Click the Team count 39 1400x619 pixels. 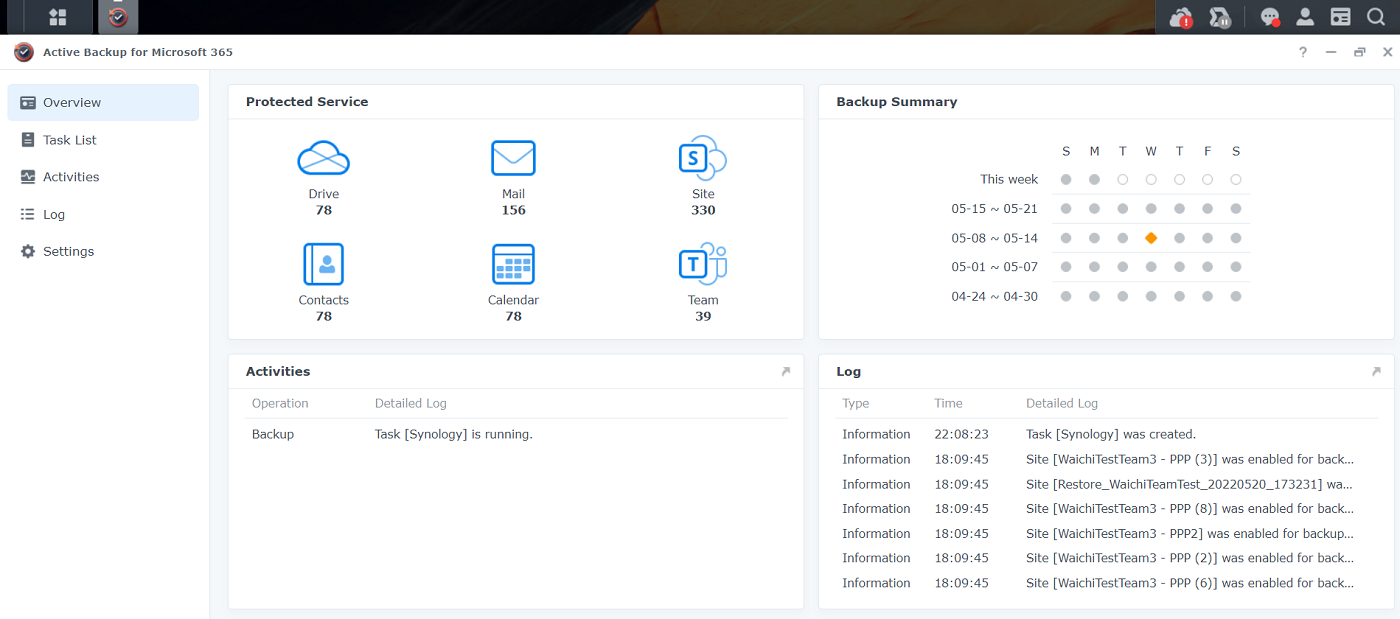coord(703,316)
